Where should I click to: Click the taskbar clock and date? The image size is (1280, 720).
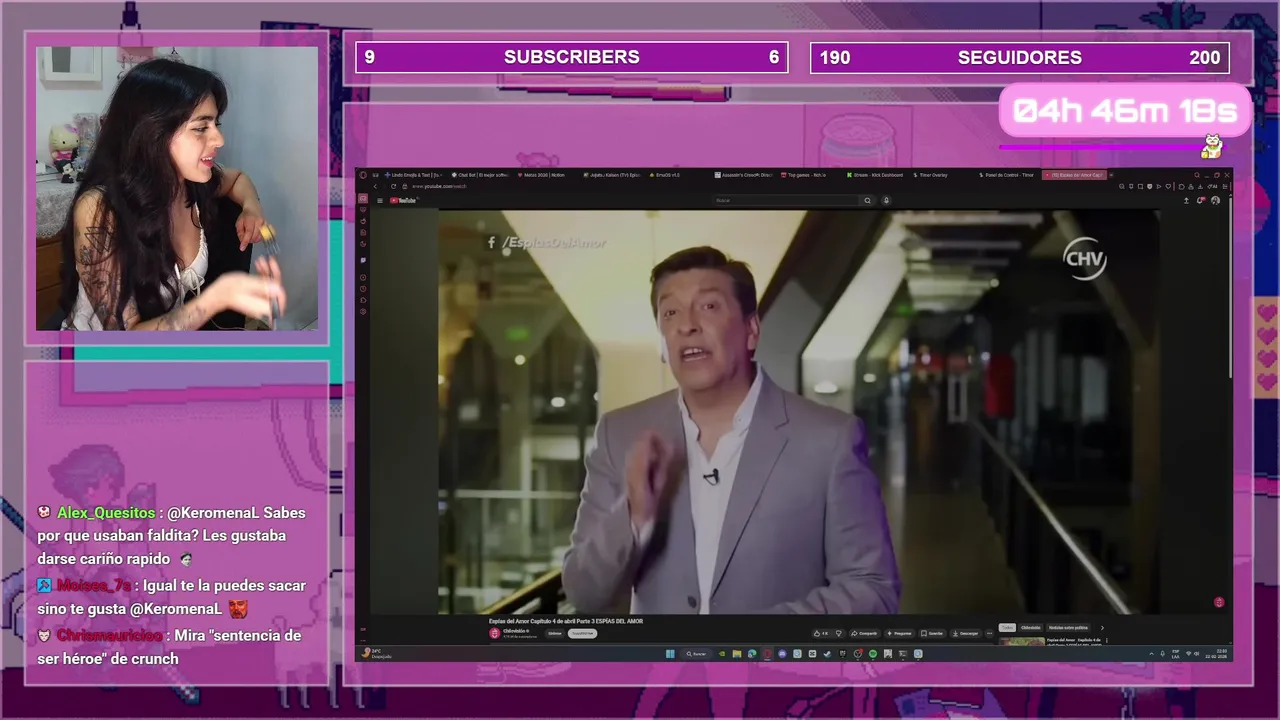coord(1221,654)
